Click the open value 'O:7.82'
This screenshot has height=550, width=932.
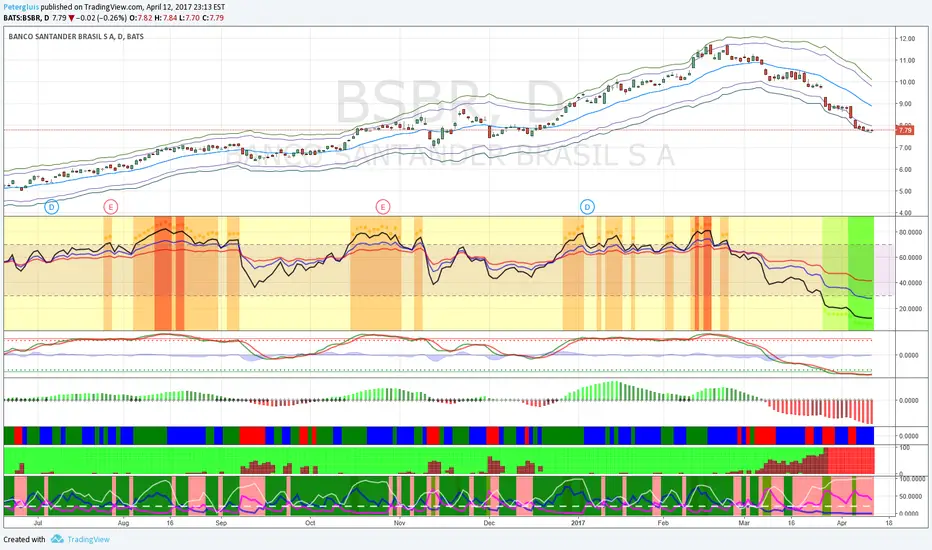[x=141, y=18]
